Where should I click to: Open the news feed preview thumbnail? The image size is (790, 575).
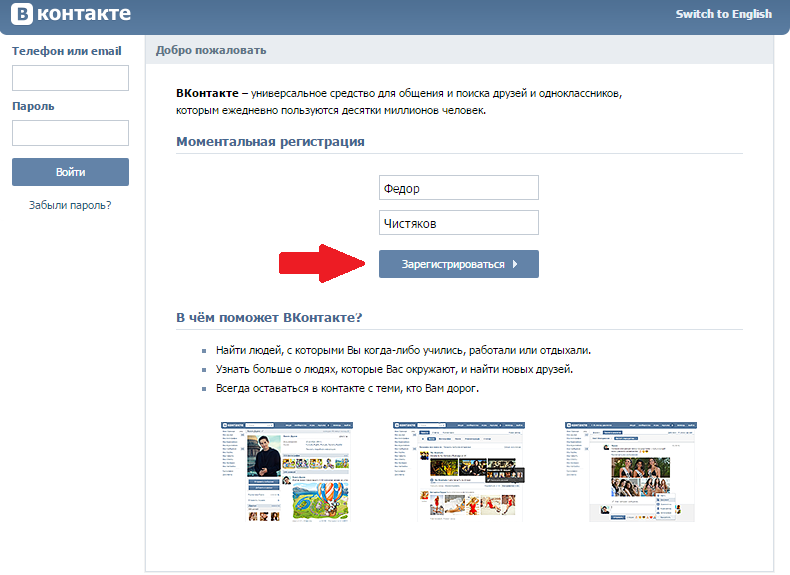(459, 472)
